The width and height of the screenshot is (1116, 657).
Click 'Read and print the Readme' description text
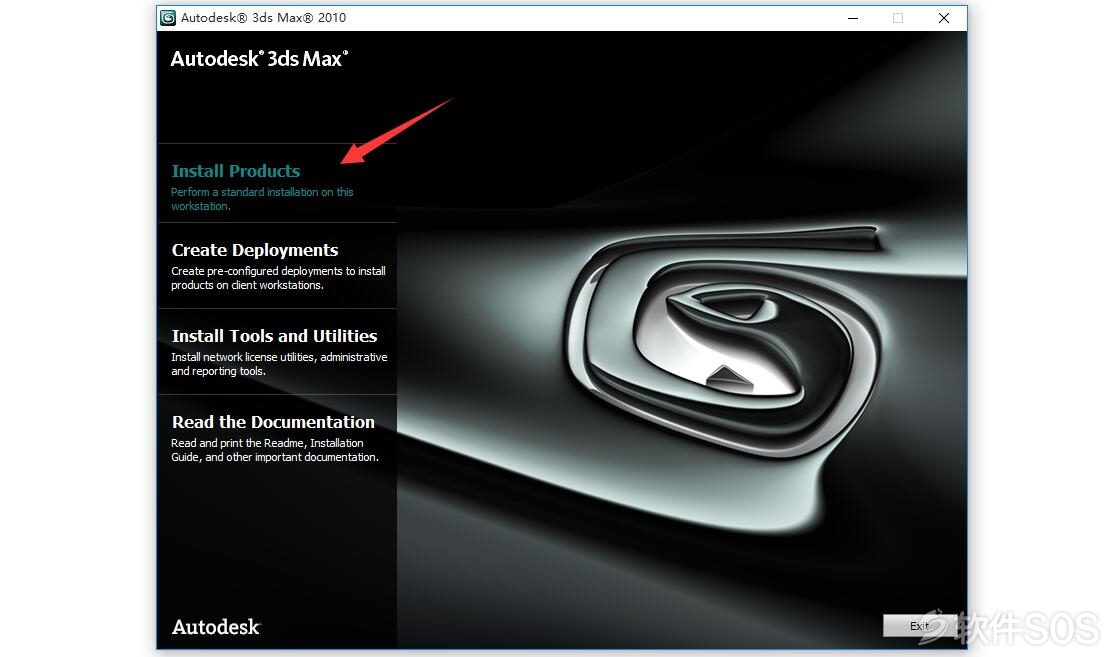coord(275,450)
